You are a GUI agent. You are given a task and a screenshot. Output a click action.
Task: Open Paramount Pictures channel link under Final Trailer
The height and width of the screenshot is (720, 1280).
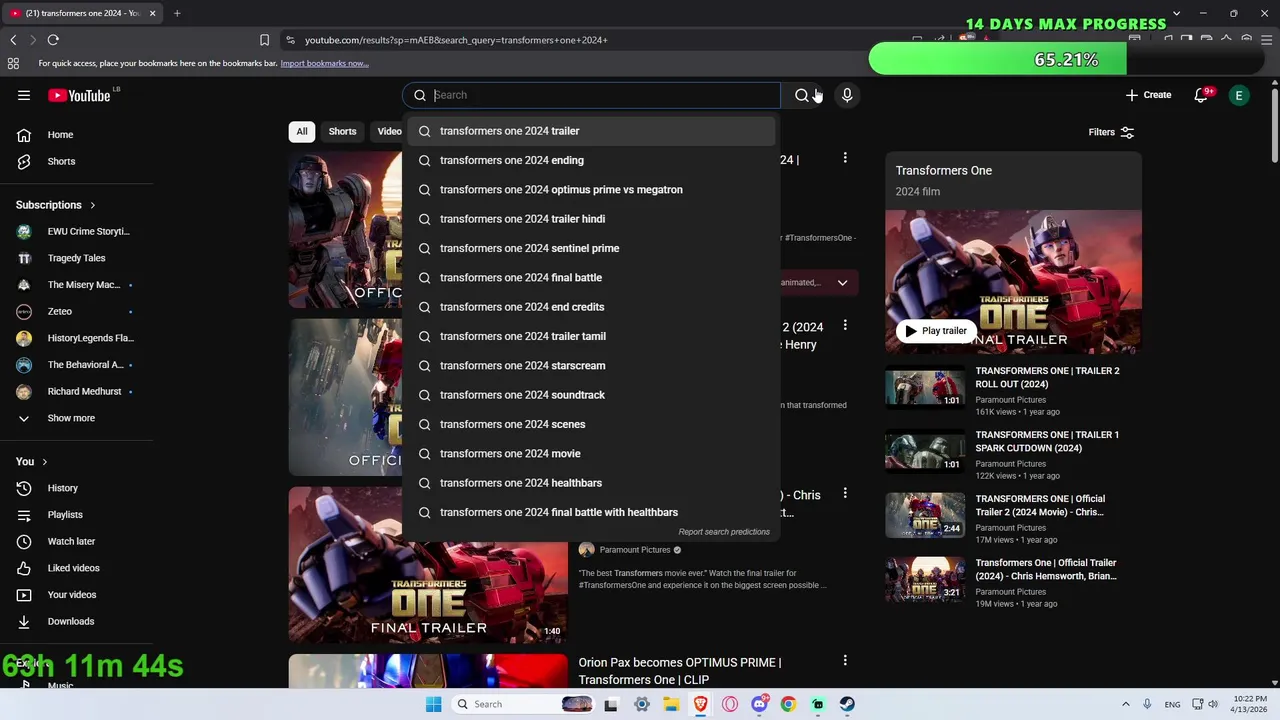pos(635,550)
